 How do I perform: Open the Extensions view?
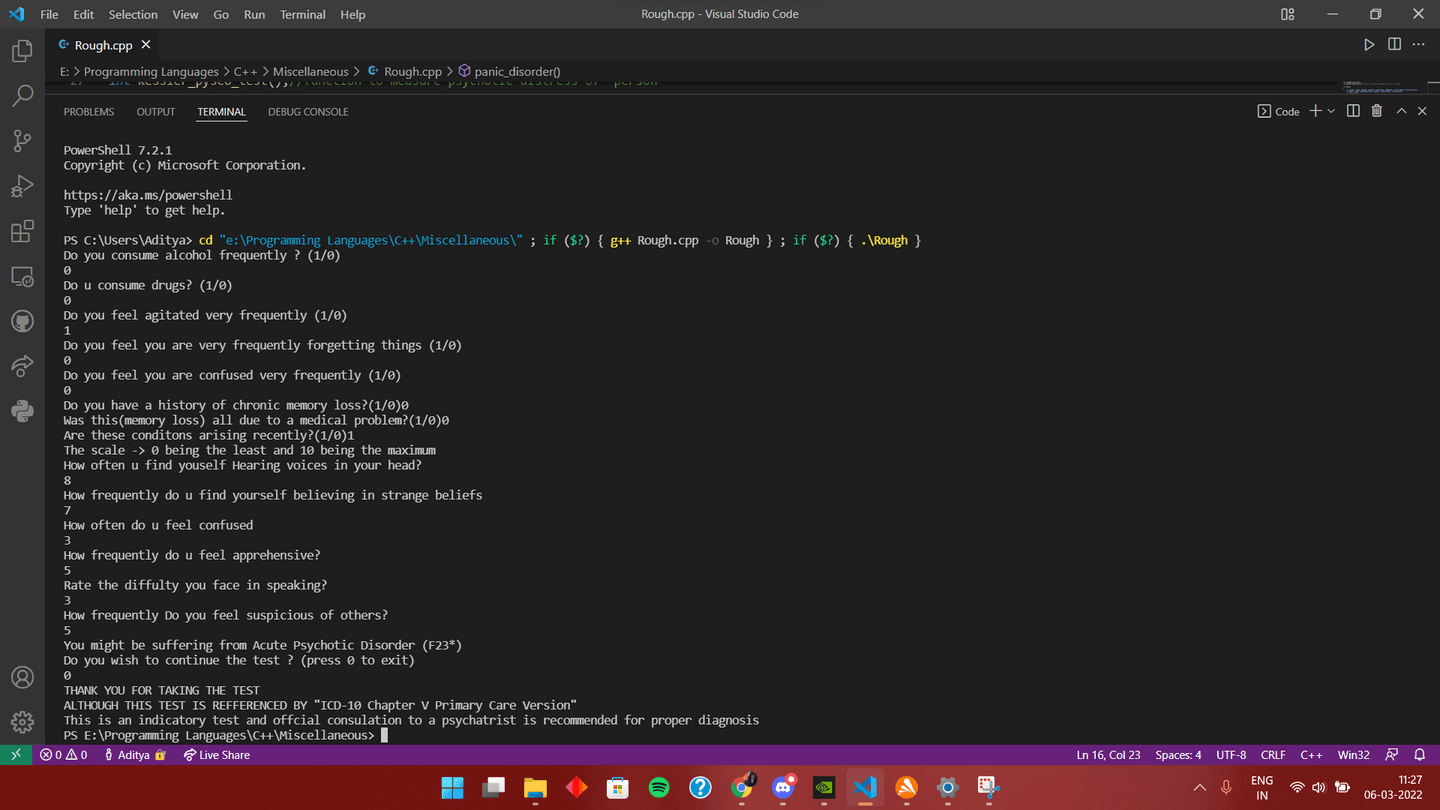click(x=22, y=232)
